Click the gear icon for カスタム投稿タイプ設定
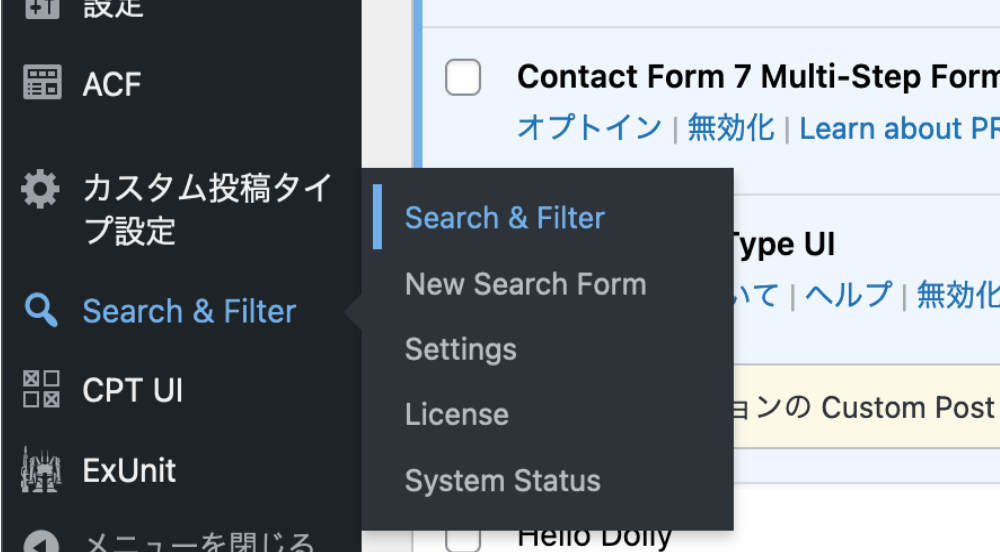The height and width of the screenshot is (552, 1000). (40, 189)
